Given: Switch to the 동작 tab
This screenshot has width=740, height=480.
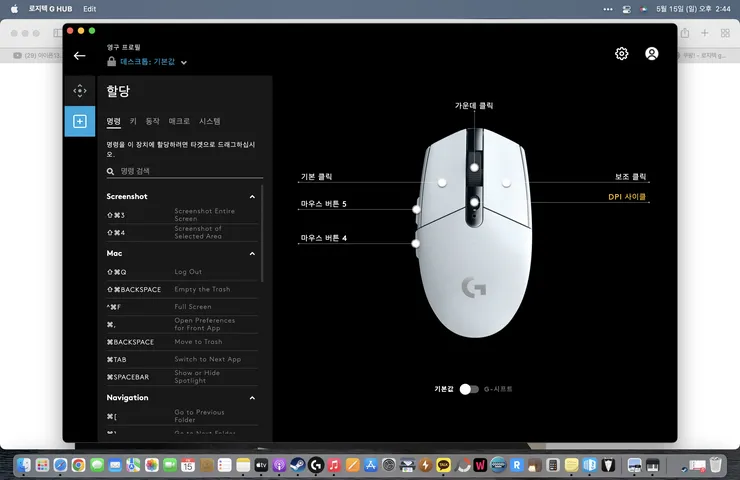Looking at the screenshot, I should pyautogui.click(x=152, y=121).
